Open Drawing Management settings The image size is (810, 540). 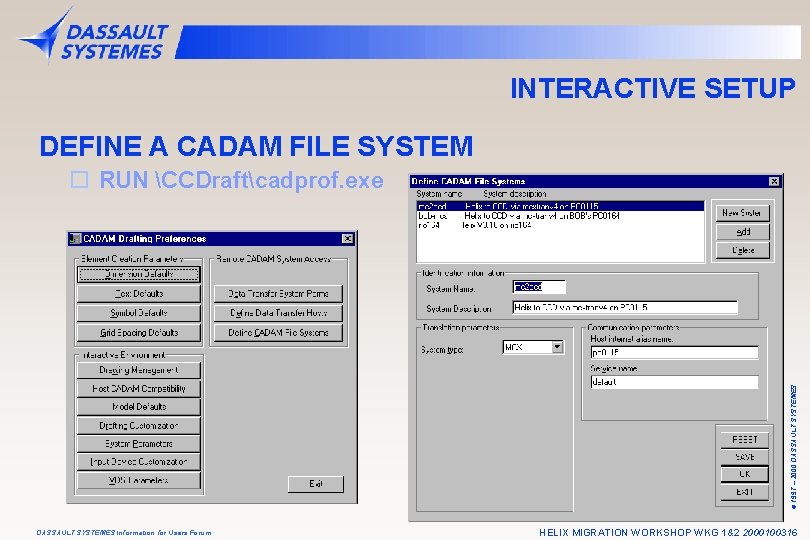click(138, 370)
